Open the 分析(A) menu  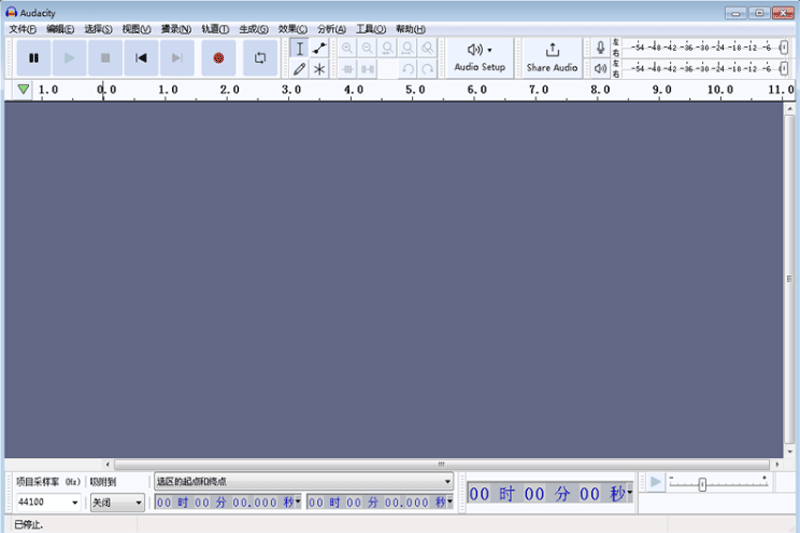[x=331, y=29]
